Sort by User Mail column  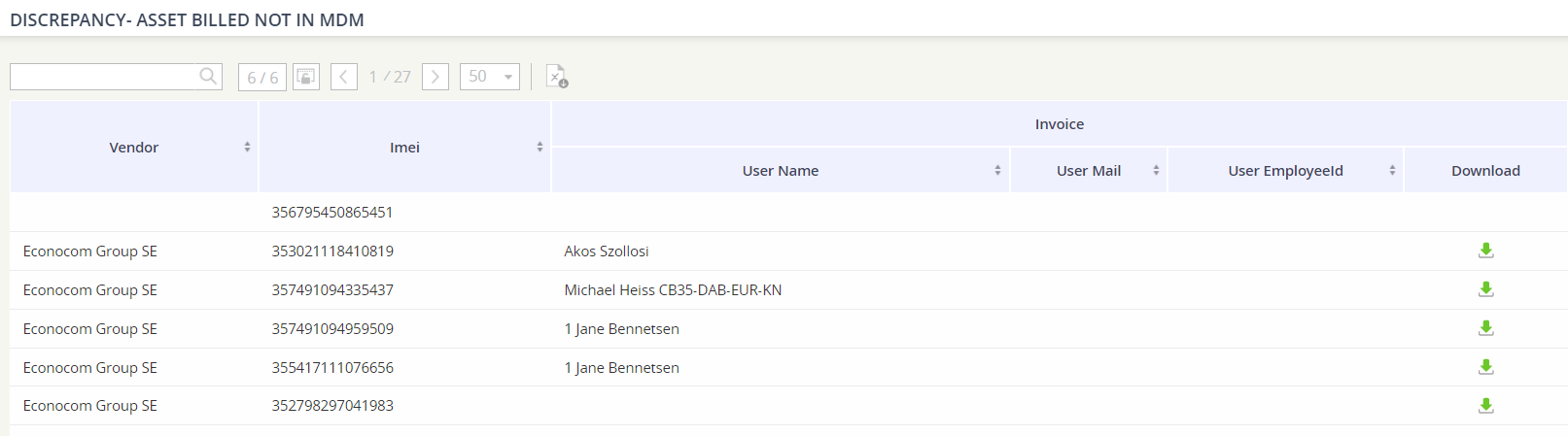coord(1156,170)
